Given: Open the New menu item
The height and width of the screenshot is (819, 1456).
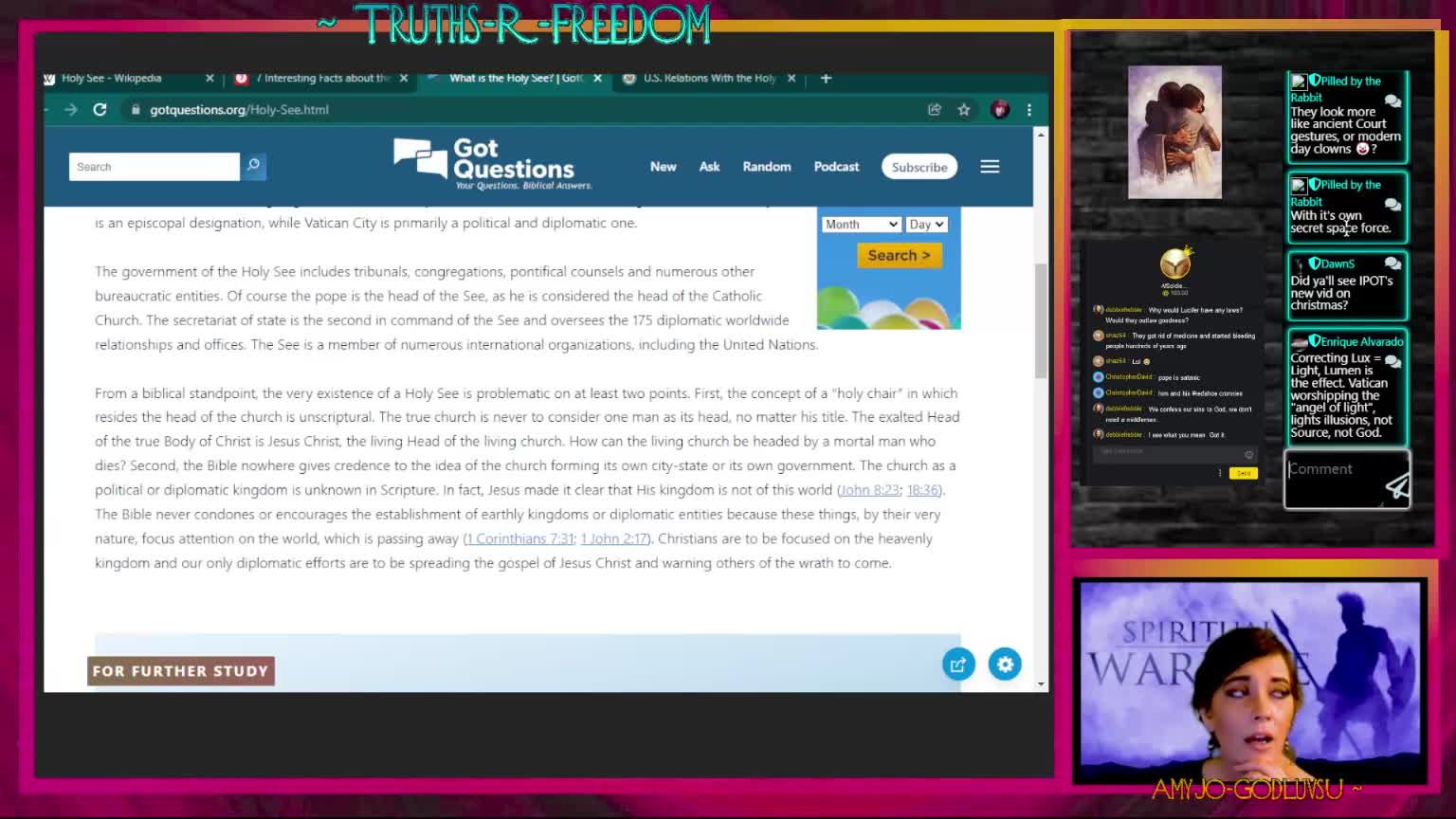Looking at the screenshot, I should click(664, 167).
